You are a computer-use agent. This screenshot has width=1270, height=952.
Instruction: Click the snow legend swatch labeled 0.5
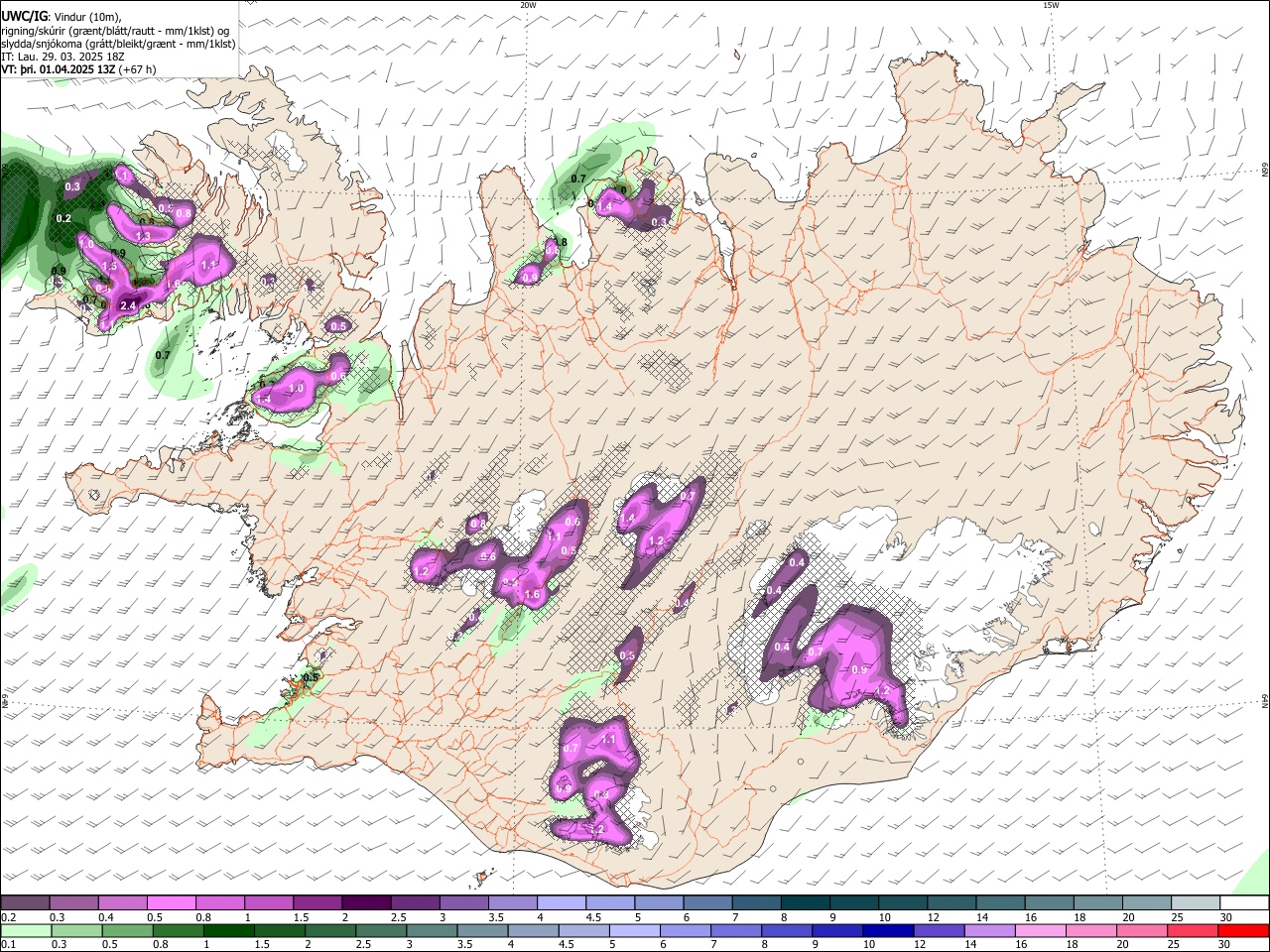point(171,903)
